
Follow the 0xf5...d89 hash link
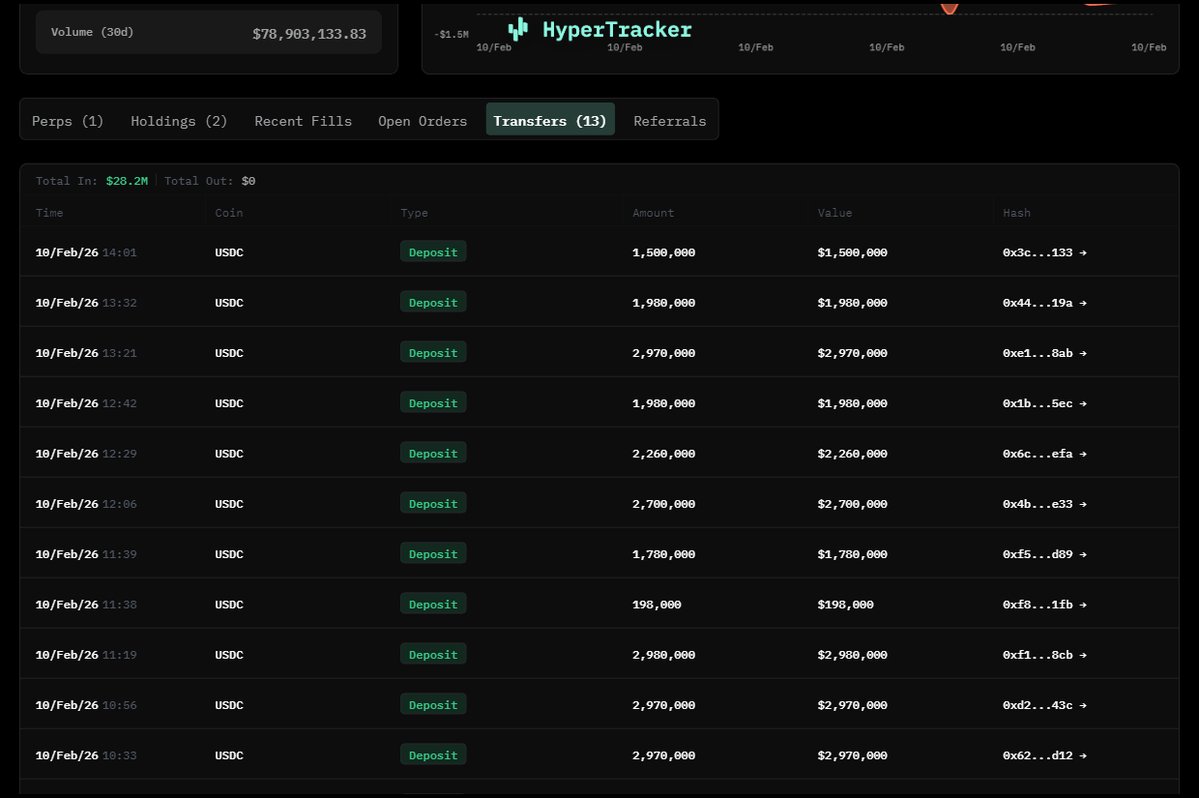(1038, 554)
